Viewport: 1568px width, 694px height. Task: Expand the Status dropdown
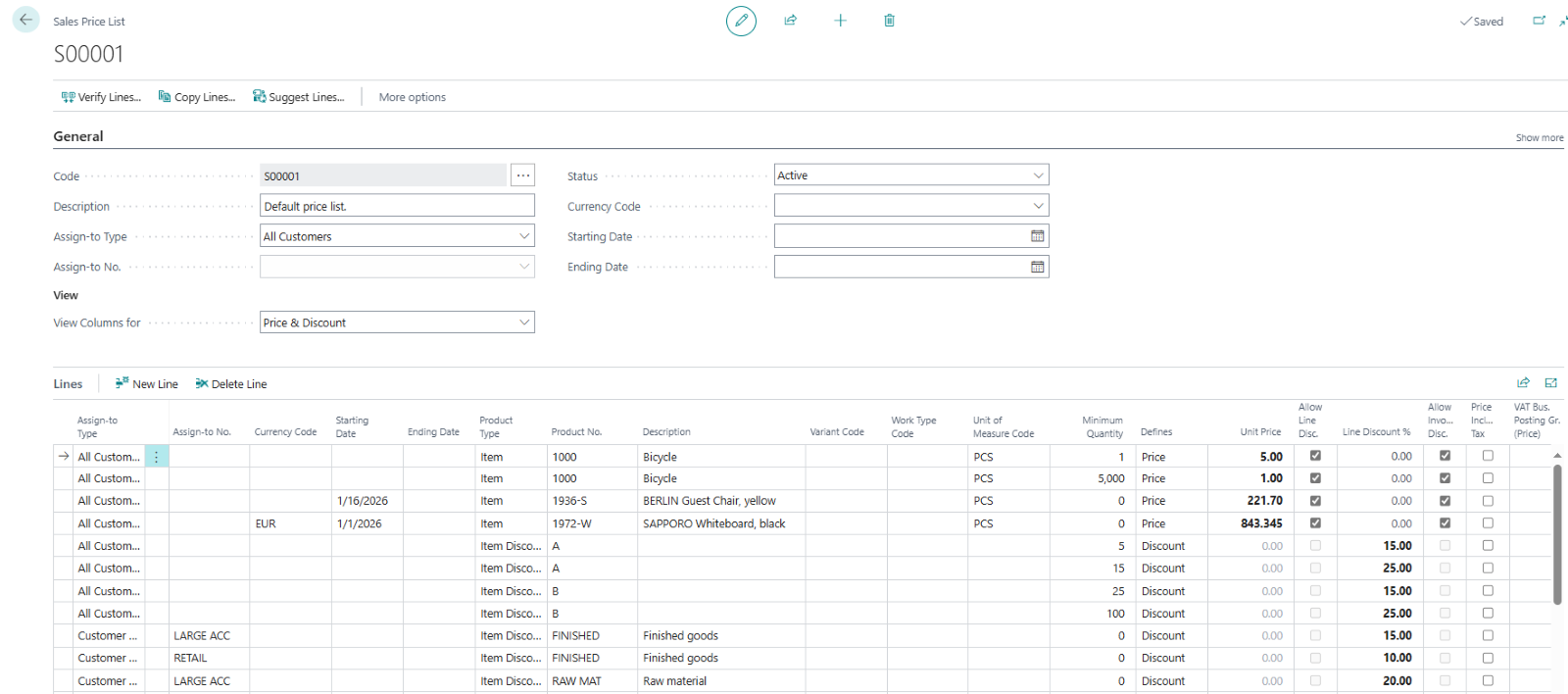(1038, 175)
